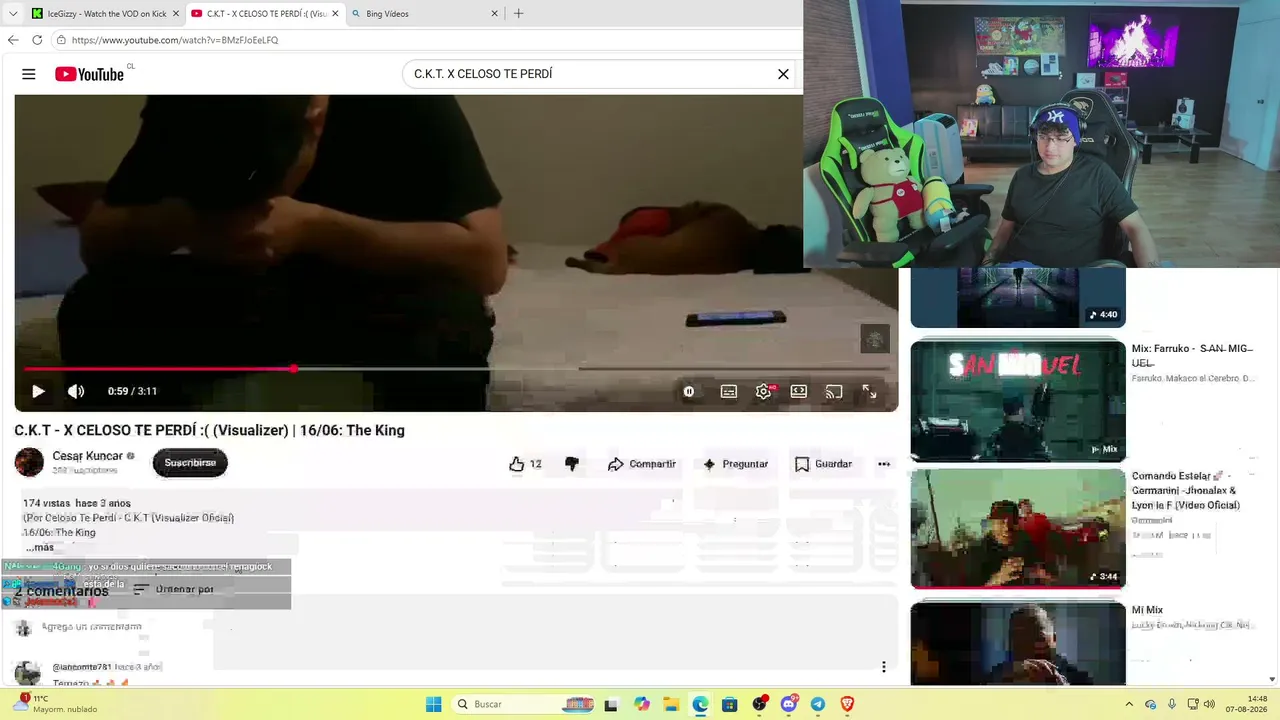This screenshot has width=1280, height=720.
Task: Open the Preguntar AI button
Action: pyautogui.click(x=735, y=464)
